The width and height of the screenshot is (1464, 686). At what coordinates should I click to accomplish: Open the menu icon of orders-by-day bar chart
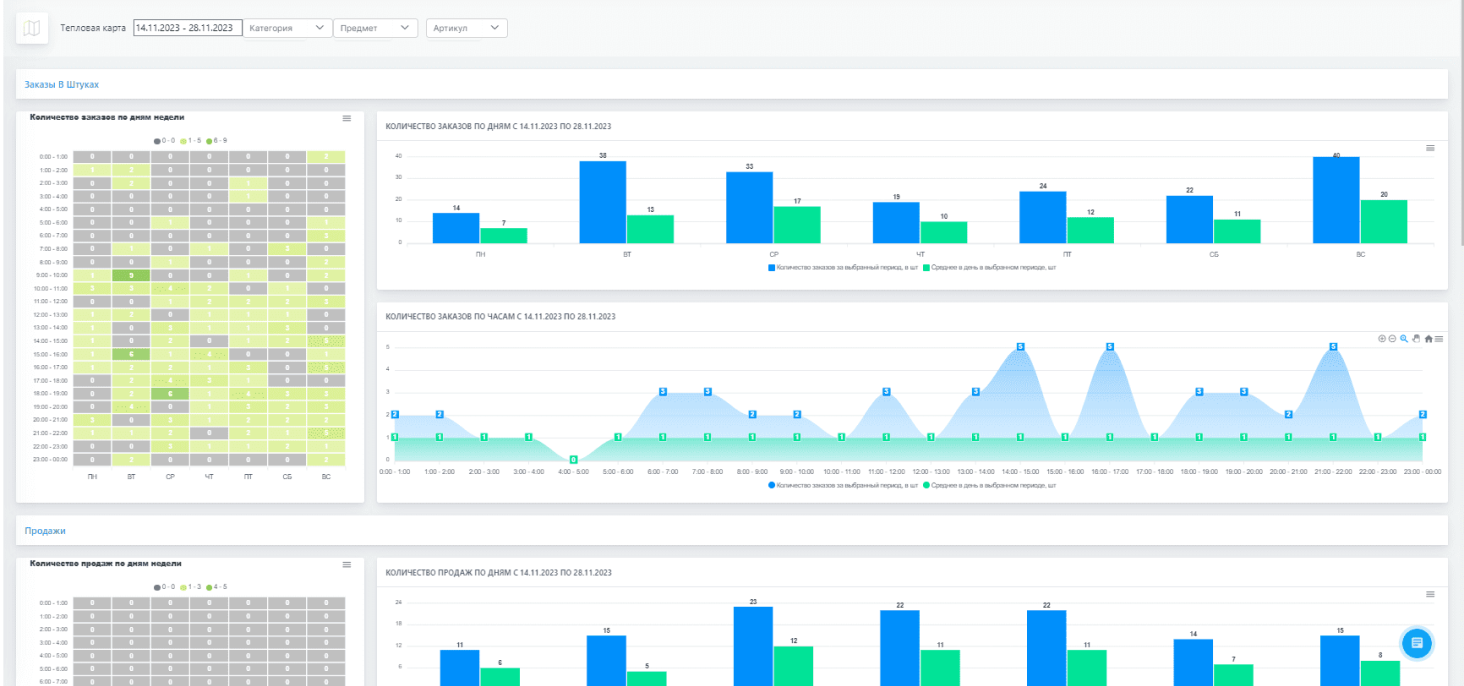point(1430,148)
